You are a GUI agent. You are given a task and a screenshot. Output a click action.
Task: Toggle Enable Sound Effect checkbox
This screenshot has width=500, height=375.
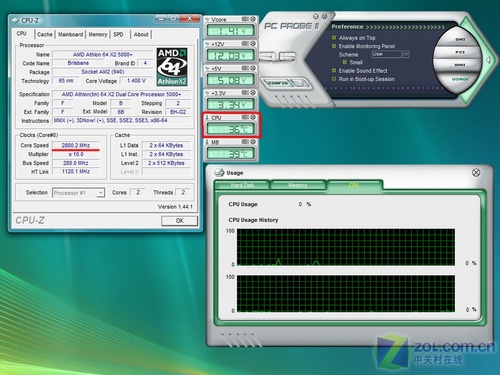coord(334,70)
